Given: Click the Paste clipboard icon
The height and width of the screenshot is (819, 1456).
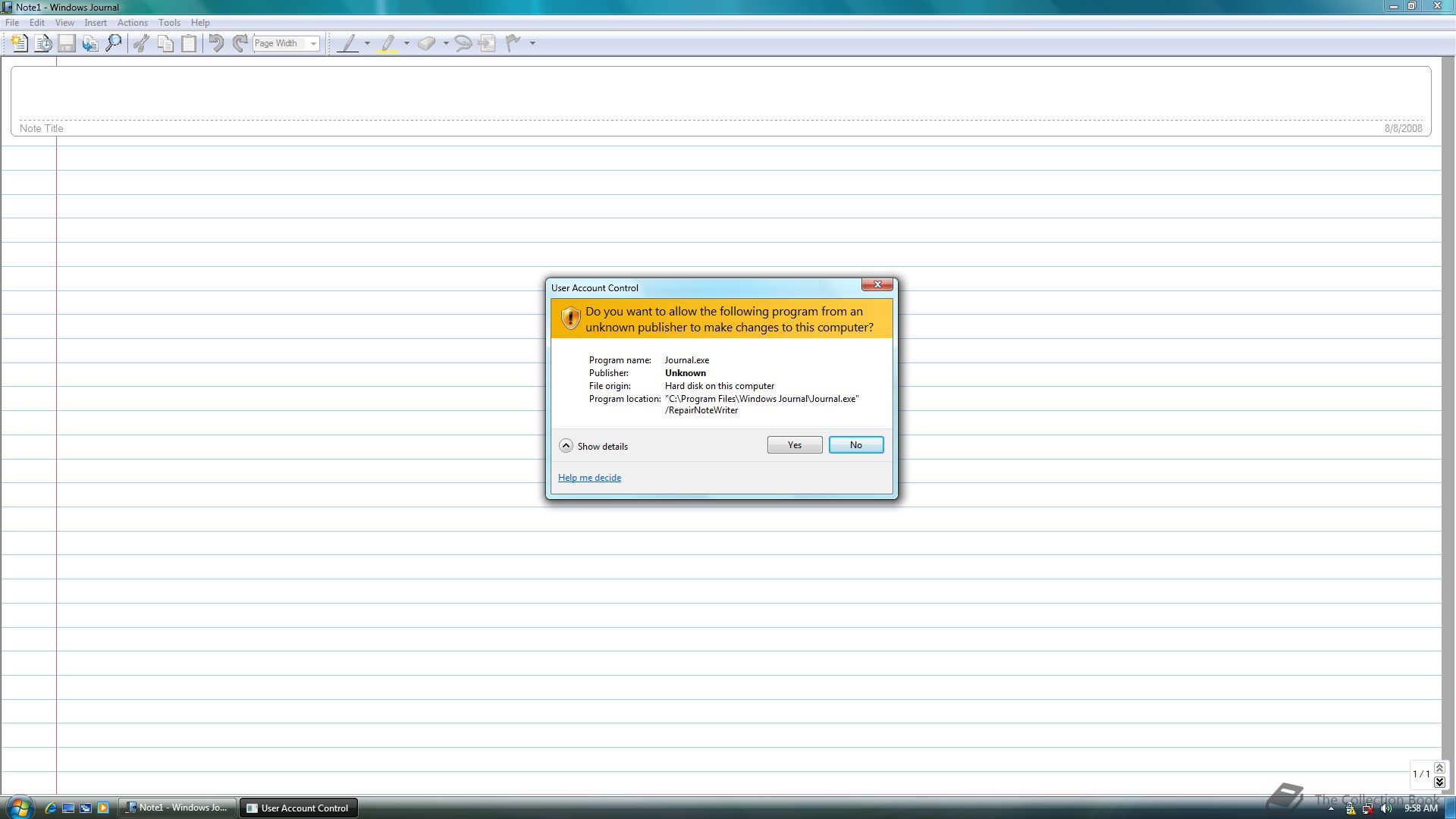Looking at the screenshot, I should point(189,43).
